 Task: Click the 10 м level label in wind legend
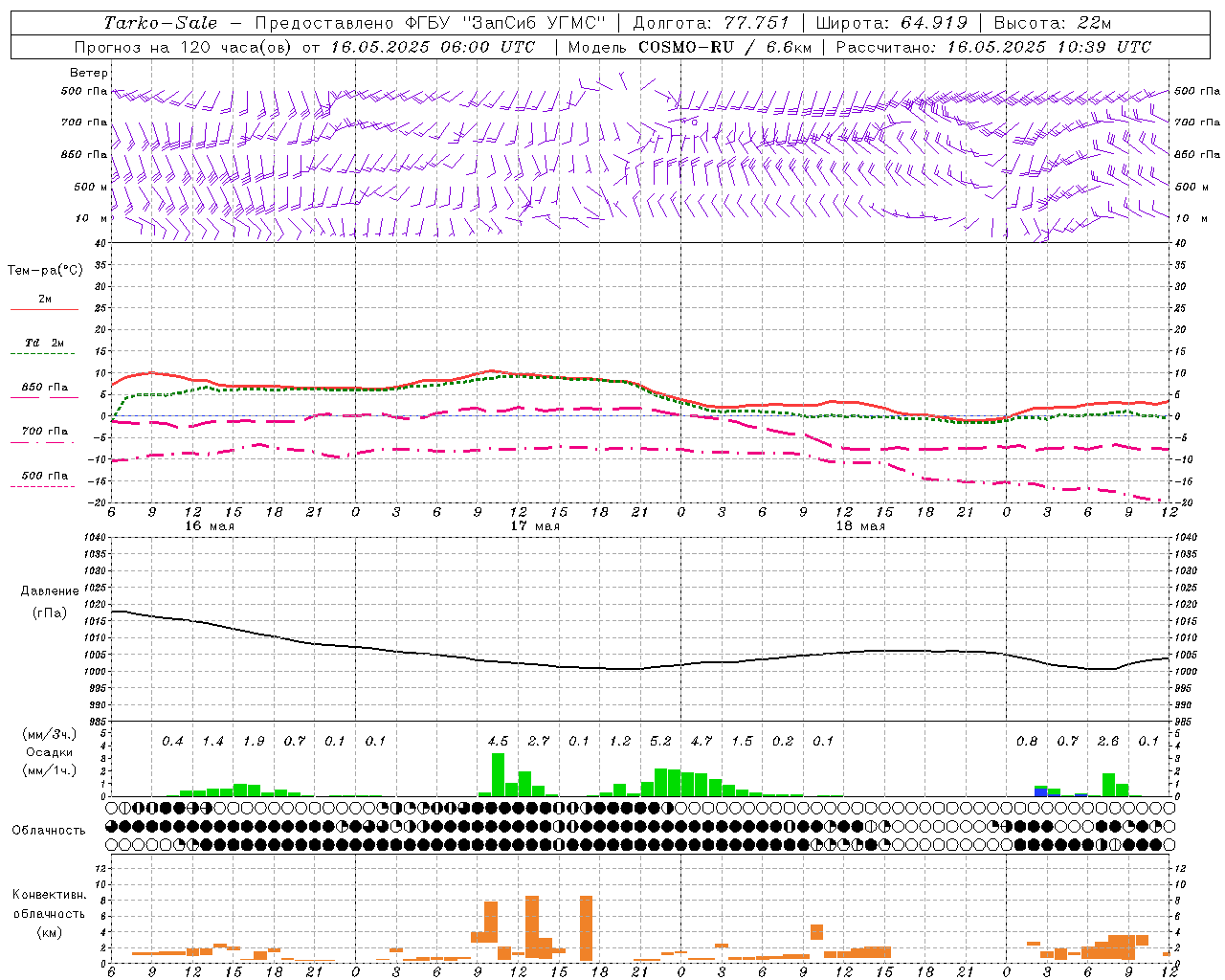[93, 218]
